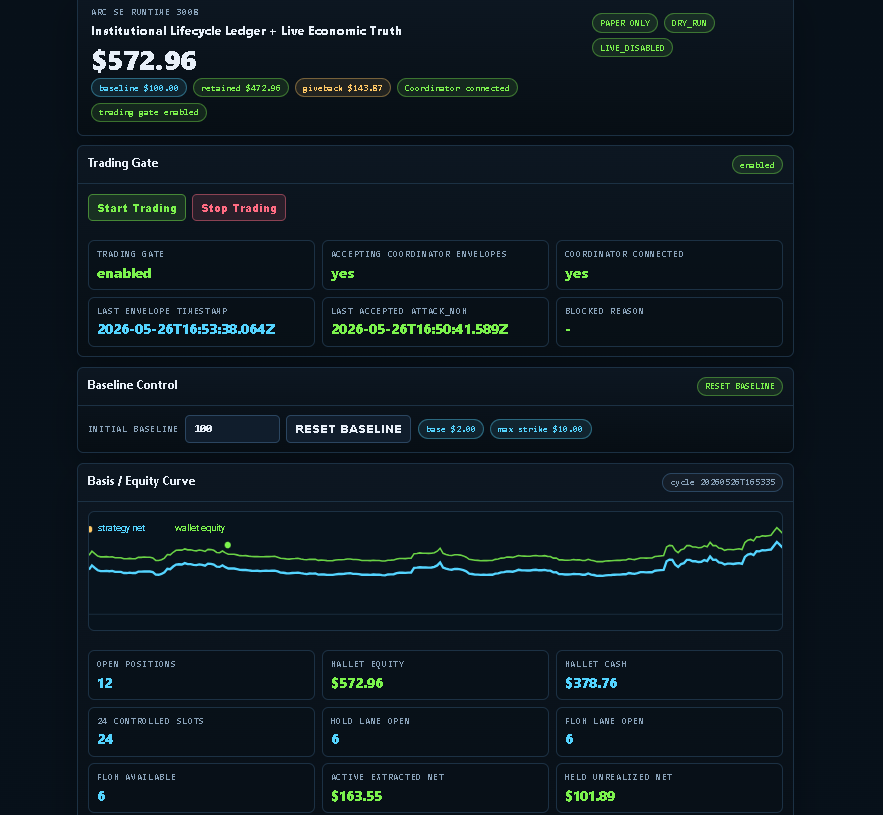Click the enabled badge in Trading Gate header

pyautogui.click(x=757, y=165)
